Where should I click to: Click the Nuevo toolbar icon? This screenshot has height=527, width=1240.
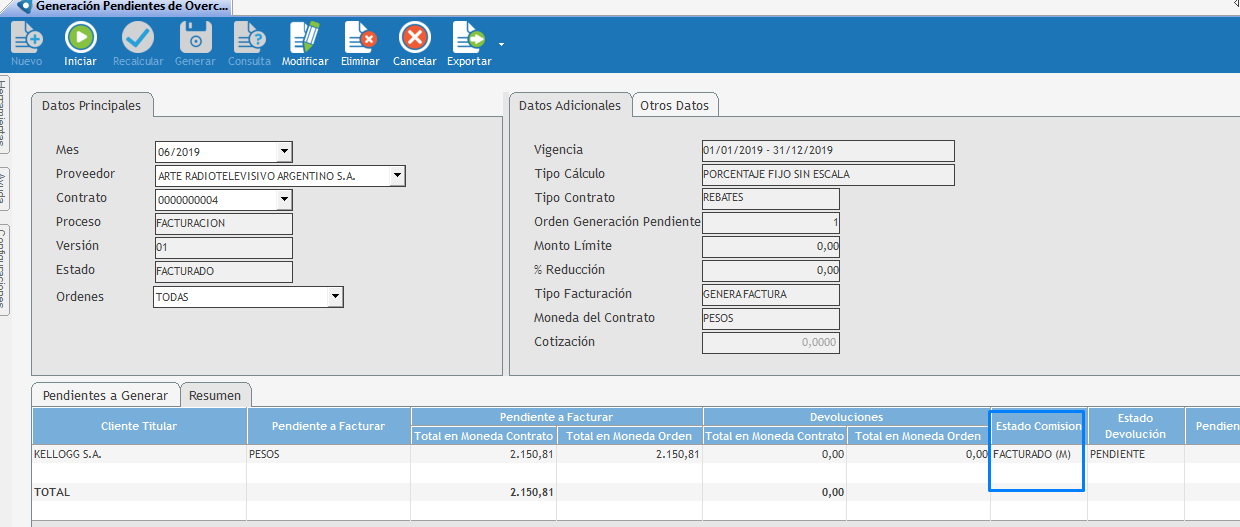coord(27,39)
